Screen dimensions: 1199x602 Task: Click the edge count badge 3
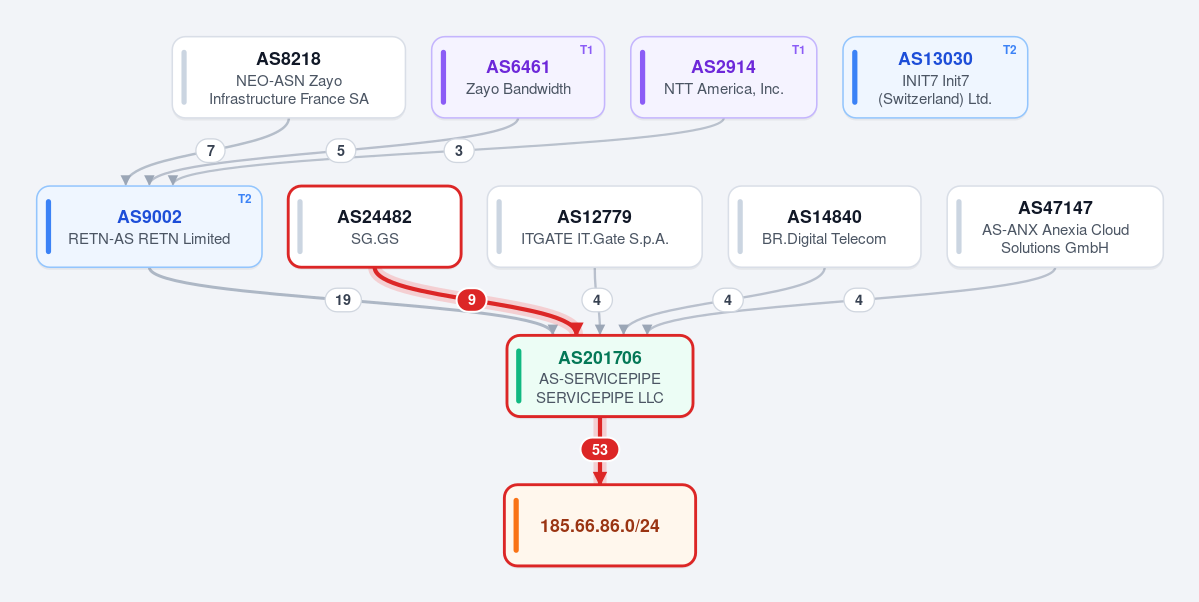click(459, 151)
